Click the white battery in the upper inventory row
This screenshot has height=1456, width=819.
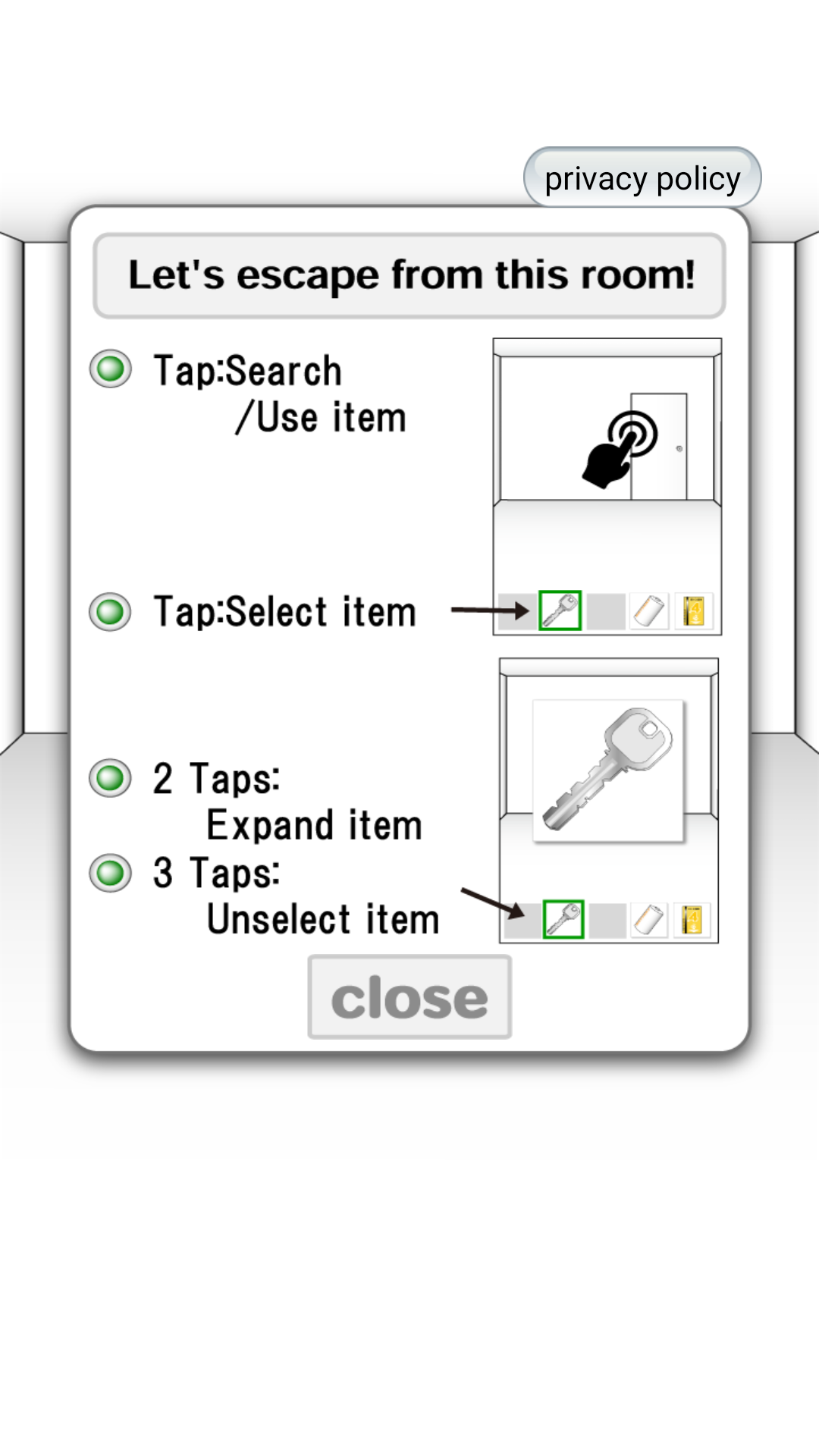pos(648,611)
